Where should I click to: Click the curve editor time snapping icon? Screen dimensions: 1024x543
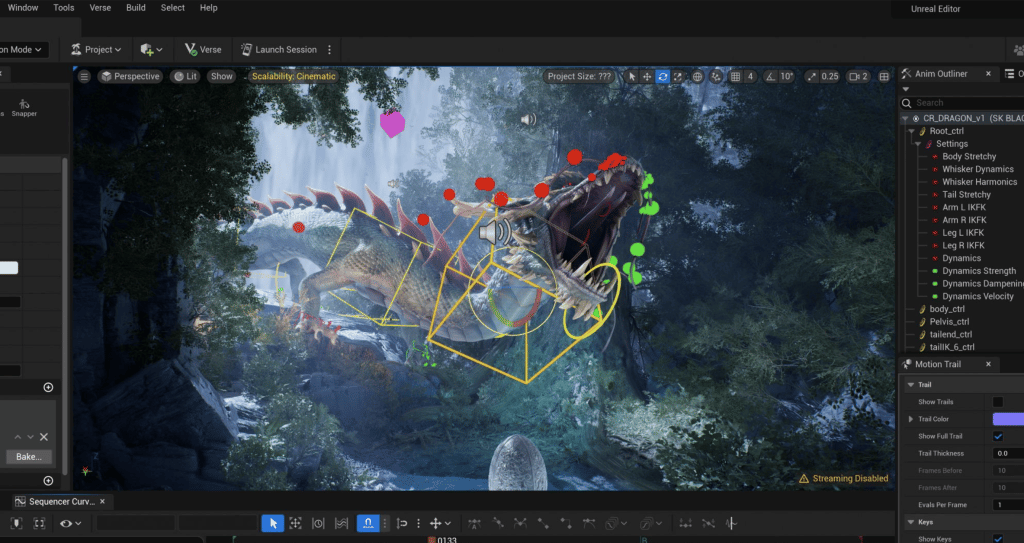(x=318, y=523)
